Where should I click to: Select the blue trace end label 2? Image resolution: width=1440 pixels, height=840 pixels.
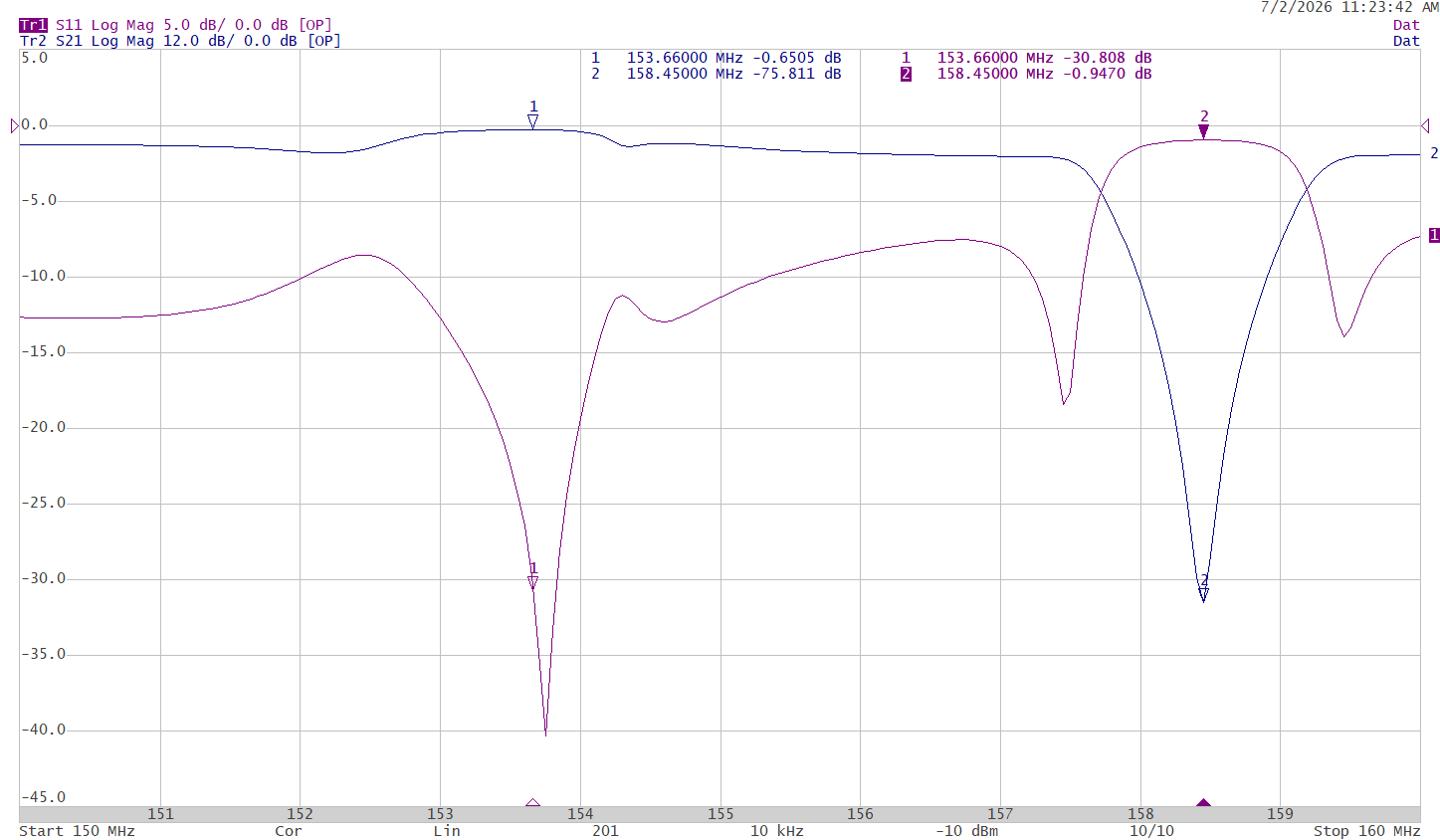(1434, 153)
